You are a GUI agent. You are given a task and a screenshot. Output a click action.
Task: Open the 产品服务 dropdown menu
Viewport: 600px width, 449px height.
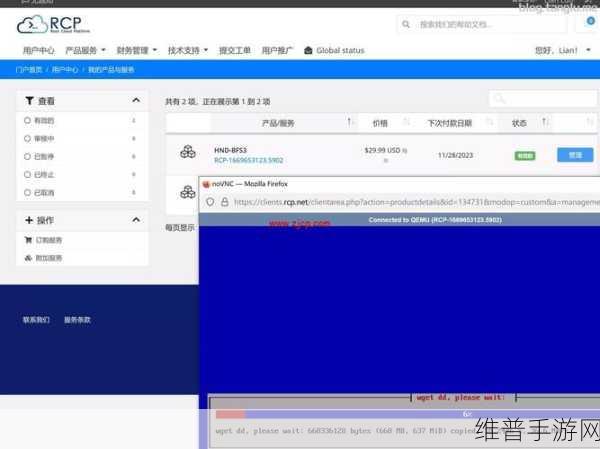click(x=85, y=50)
